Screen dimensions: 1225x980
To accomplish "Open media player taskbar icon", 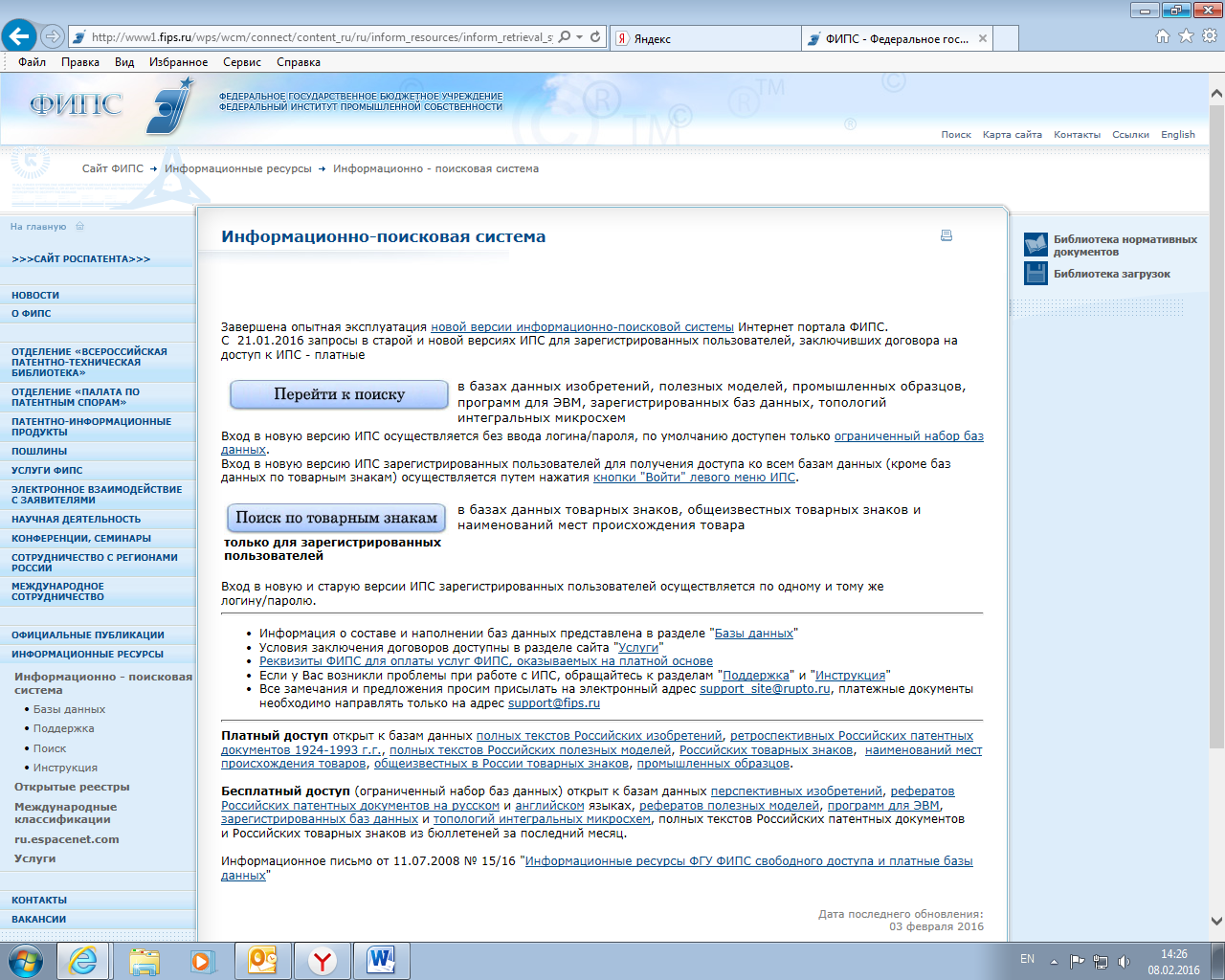I will click(x=203, y=961).
